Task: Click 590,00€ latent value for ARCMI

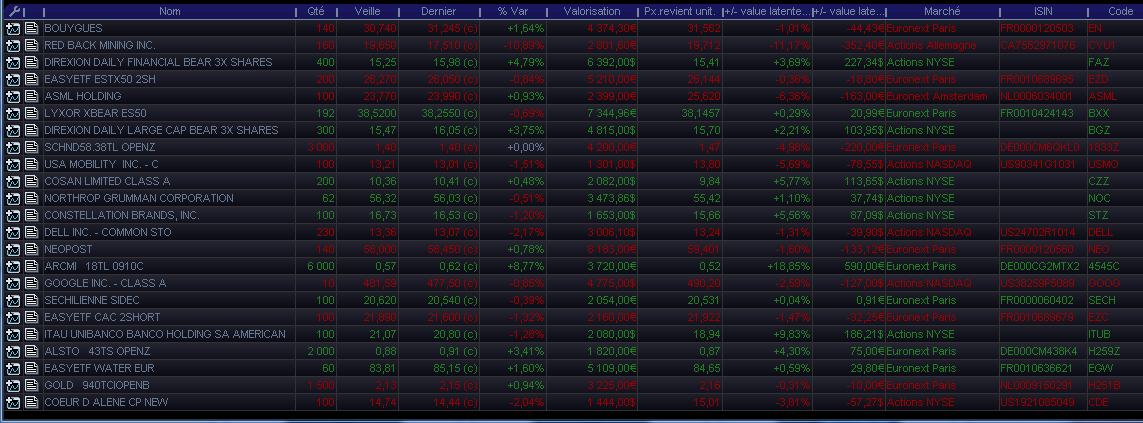Action: tap(864, 266)
